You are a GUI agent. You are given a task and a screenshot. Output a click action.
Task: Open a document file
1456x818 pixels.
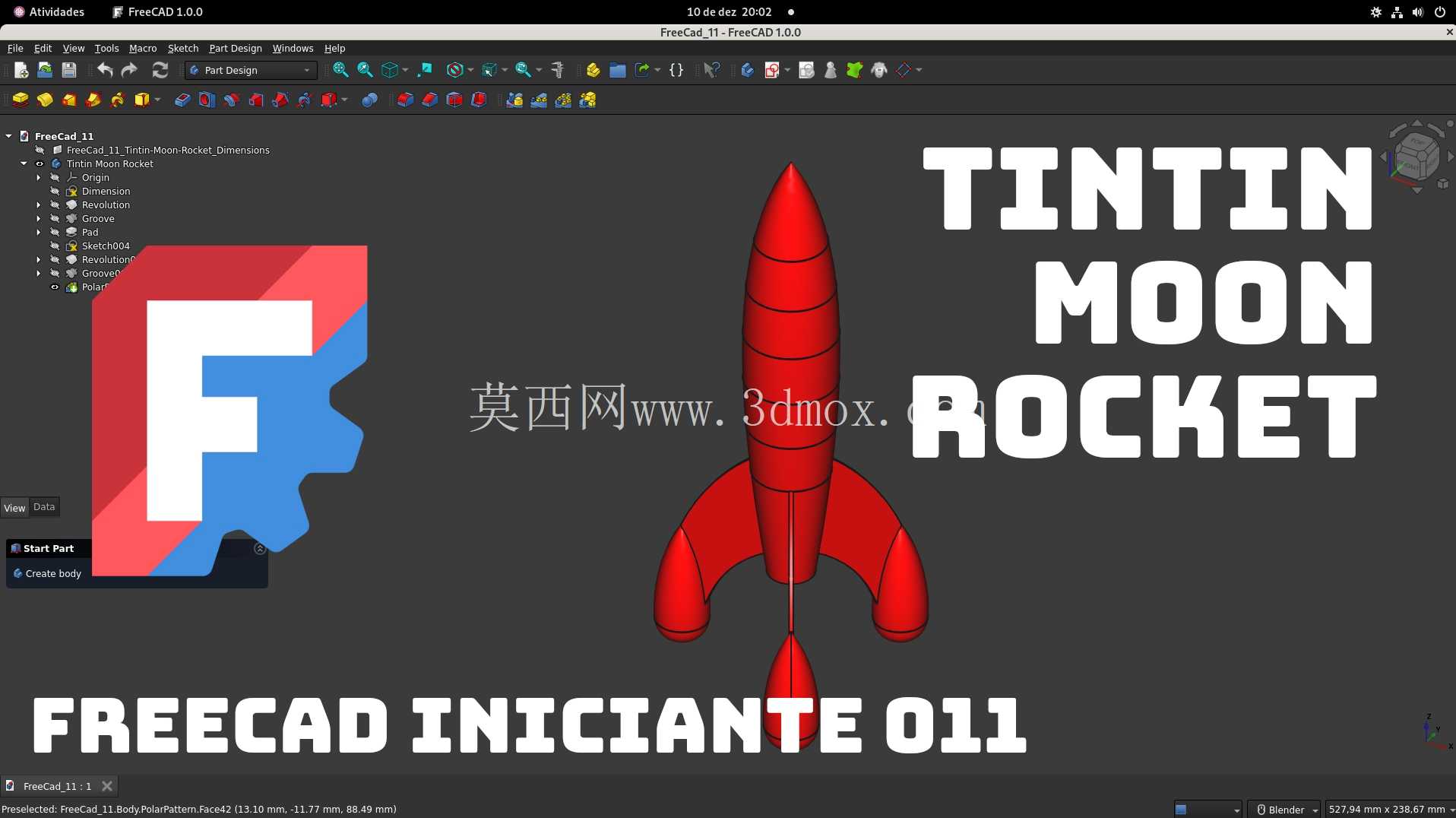pos(45,70)
